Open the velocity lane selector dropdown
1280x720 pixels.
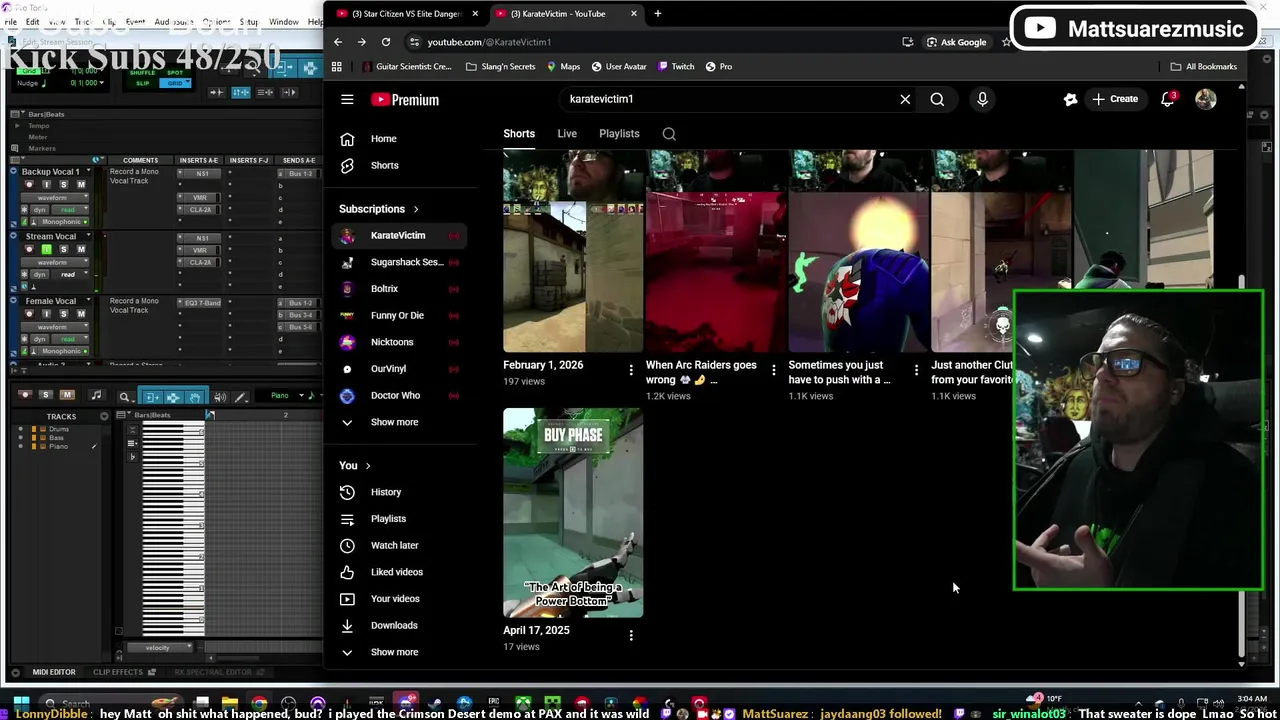pyautogui.click(x=158, y=648)
